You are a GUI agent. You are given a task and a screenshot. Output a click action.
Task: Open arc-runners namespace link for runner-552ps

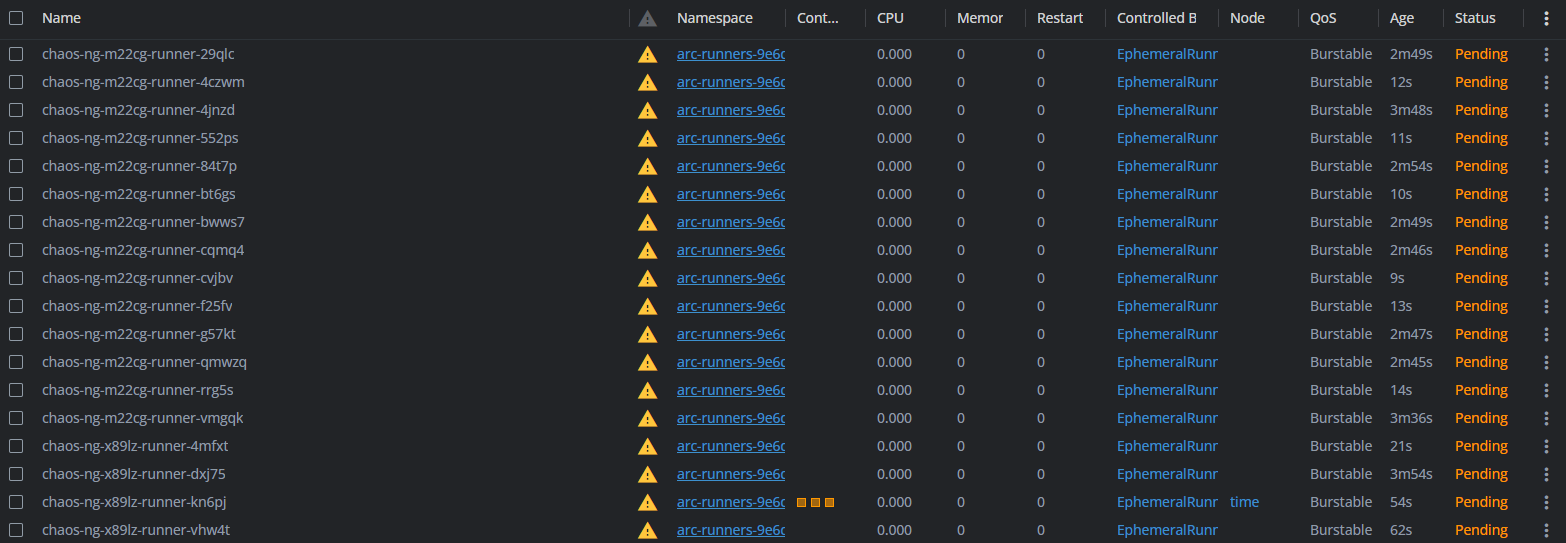[x=731, y=138]
